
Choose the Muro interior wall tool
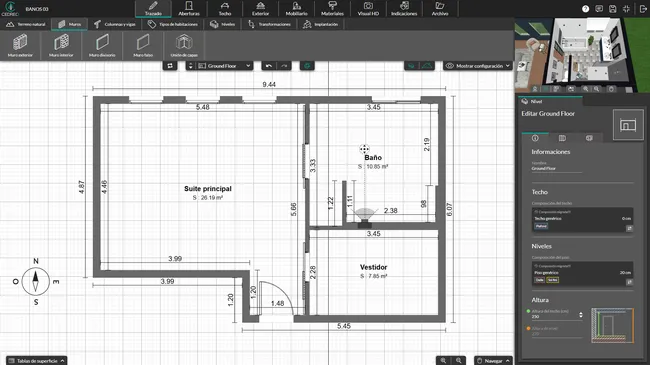tap(61, 46)
